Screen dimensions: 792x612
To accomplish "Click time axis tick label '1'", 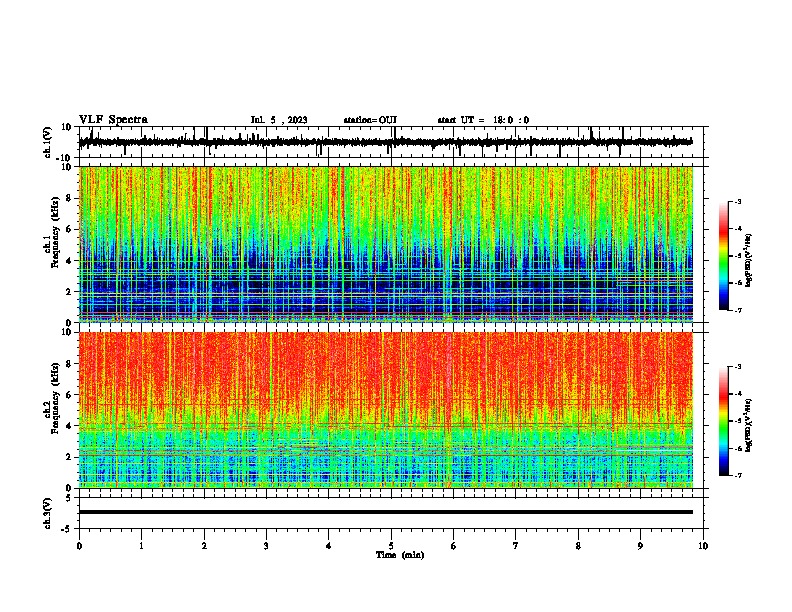I will click(x=141, y=546).
